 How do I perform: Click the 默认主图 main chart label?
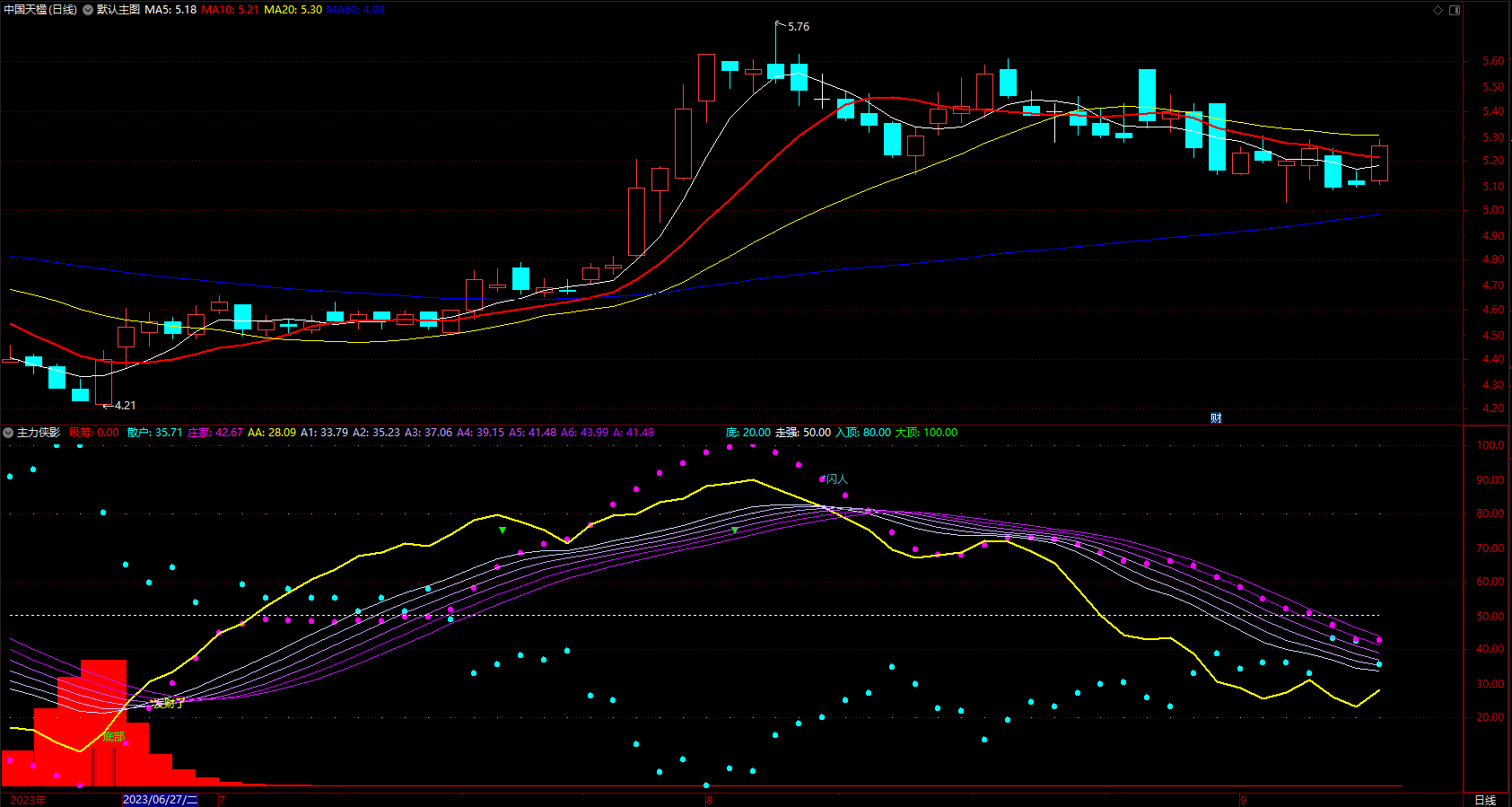118,10
